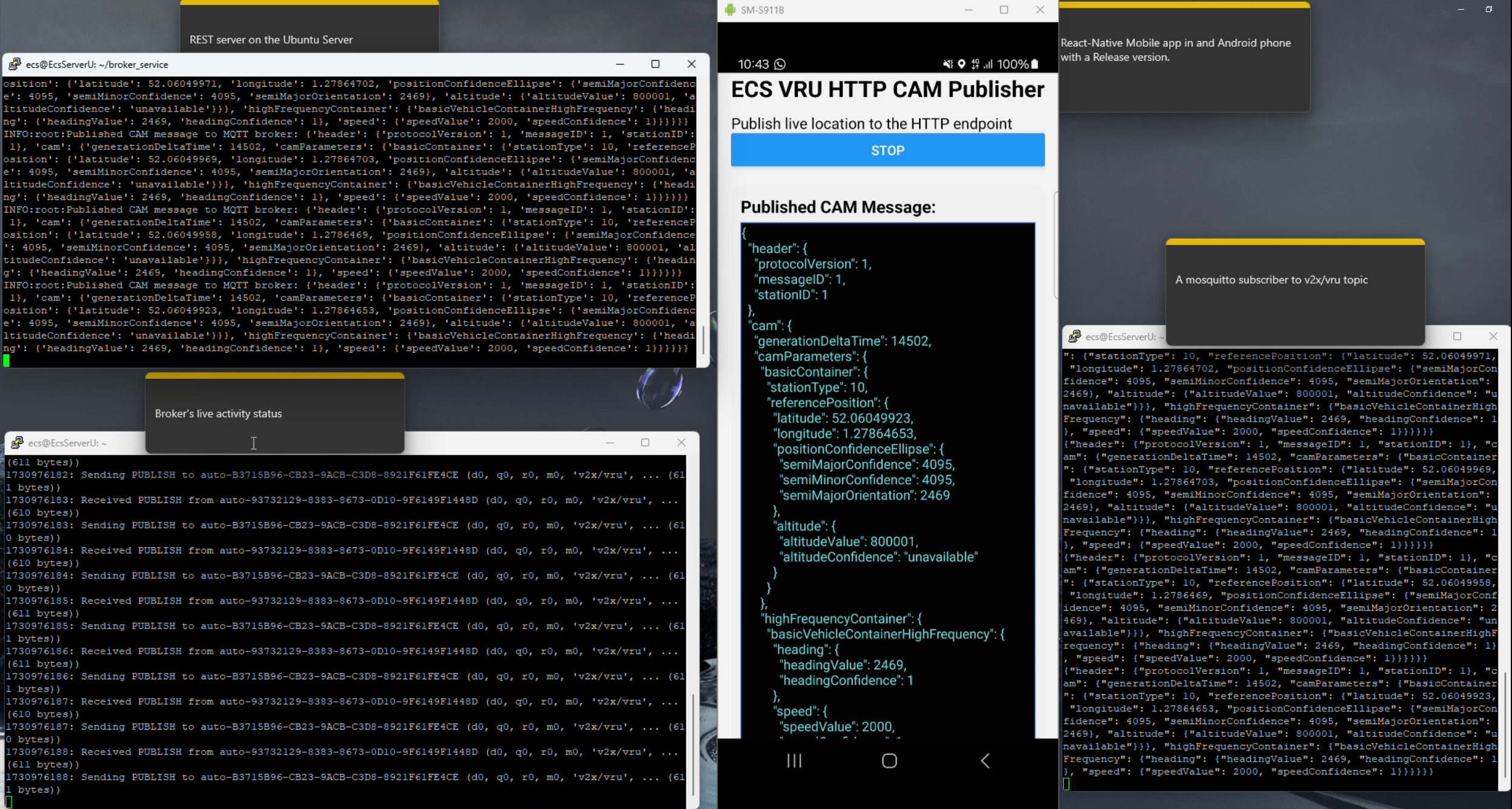Image resolution: width=1512 pixels, height=809 pixels.
Task: Click the restore button at screen top right
Action: pos(1489,10)
